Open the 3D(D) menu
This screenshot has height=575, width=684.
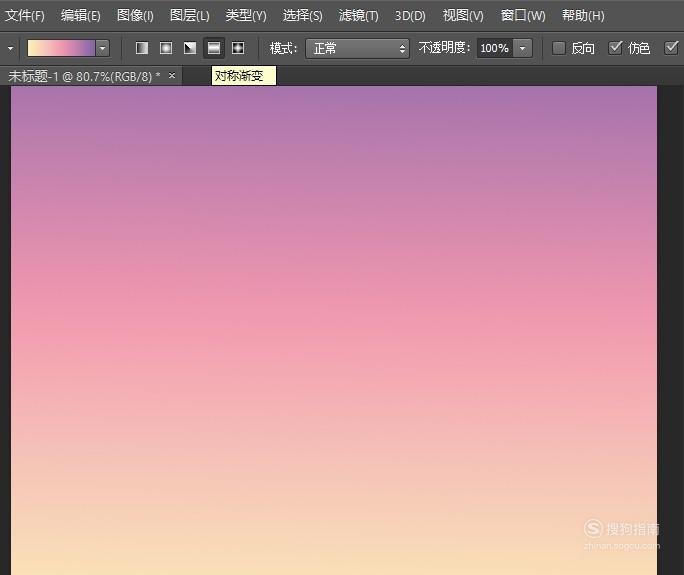coord(410,16)
